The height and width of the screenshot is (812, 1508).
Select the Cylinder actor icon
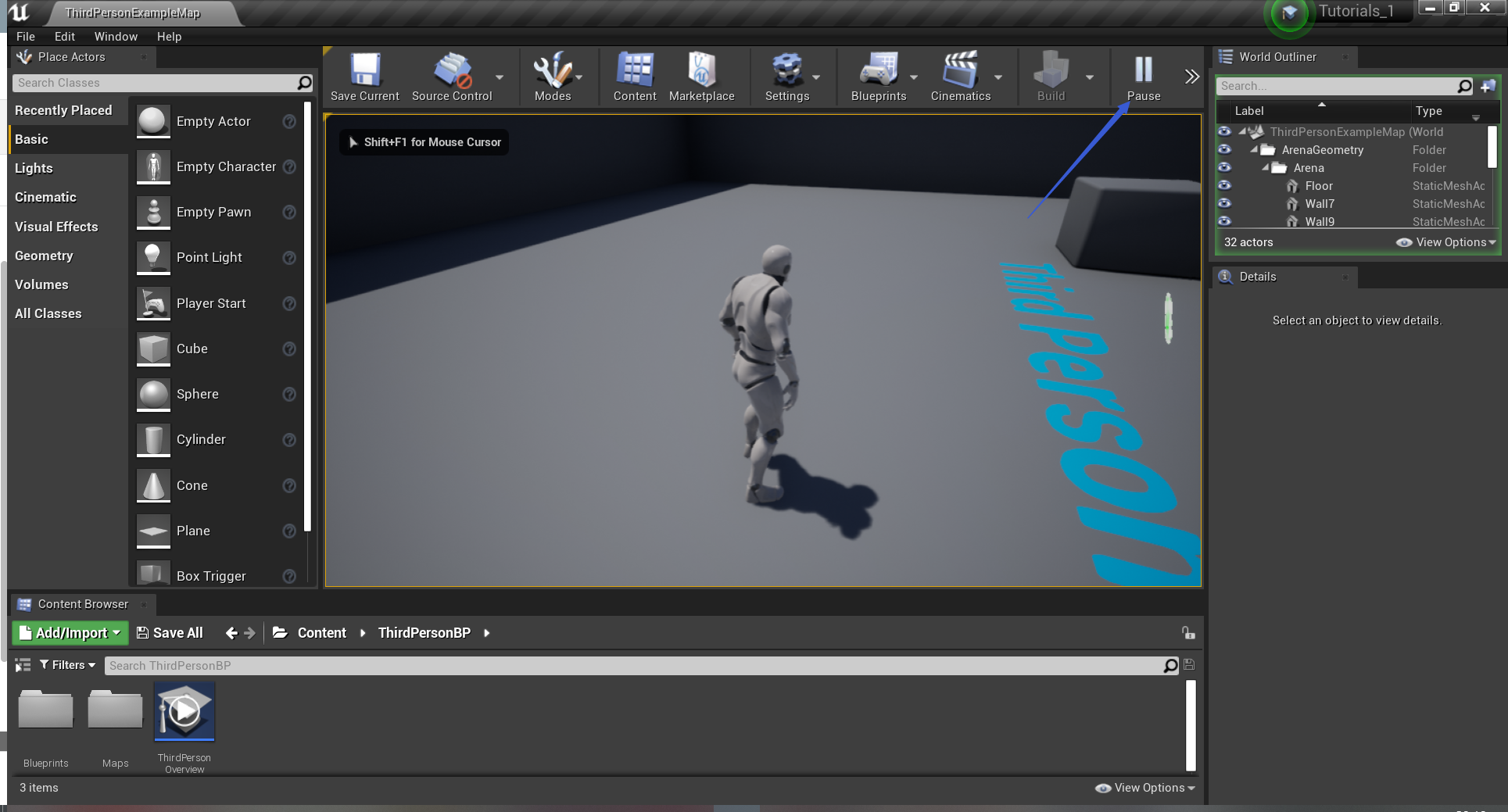(x=153, y=439)
